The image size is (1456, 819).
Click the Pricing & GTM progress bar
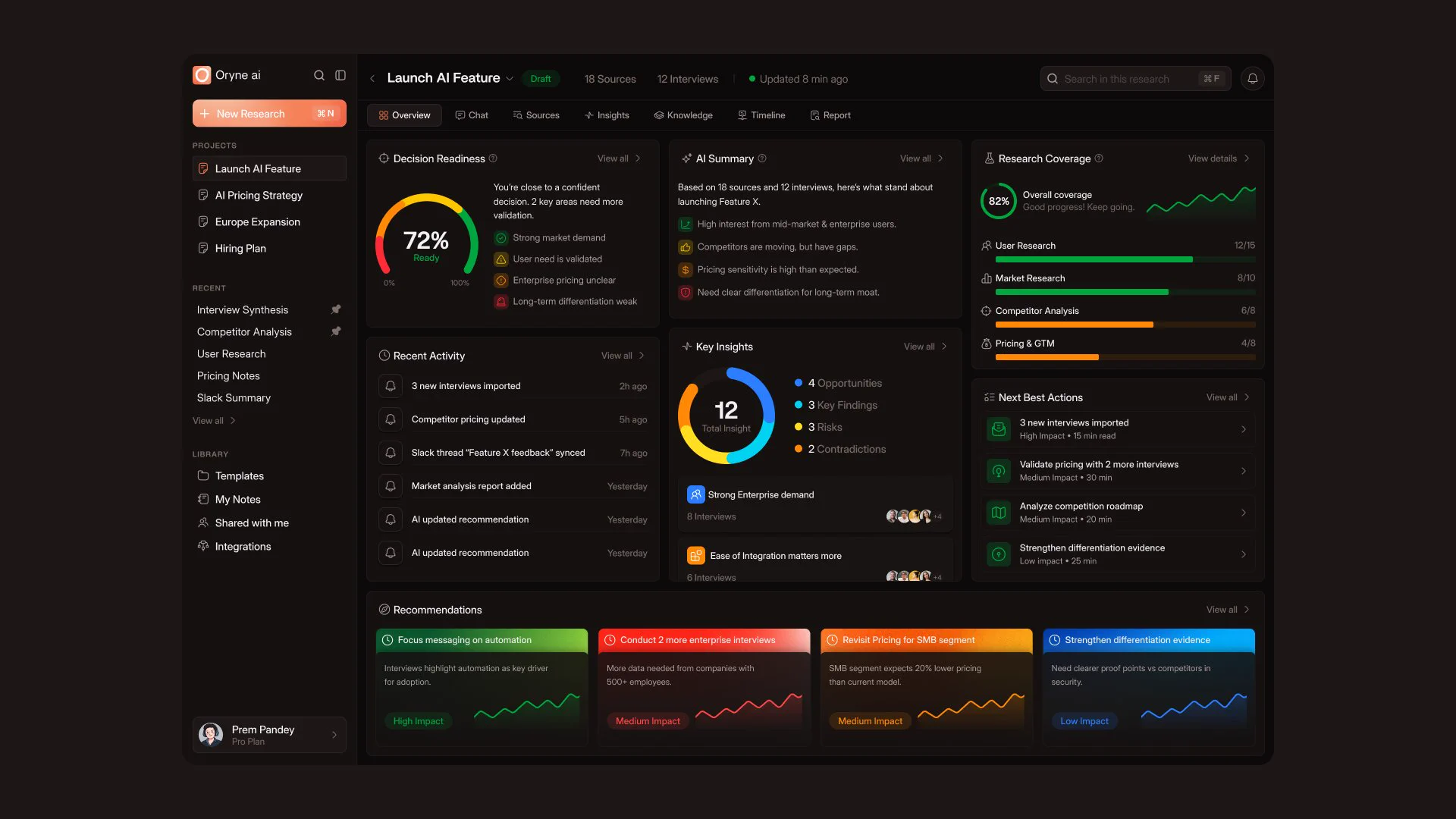point(1125,357)
